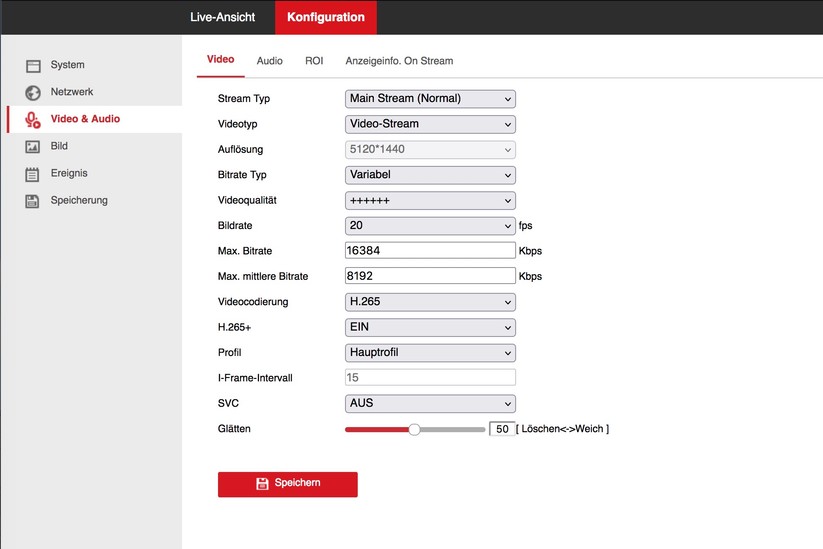
Task: Switch to the Audio tab
Action: 269,61
